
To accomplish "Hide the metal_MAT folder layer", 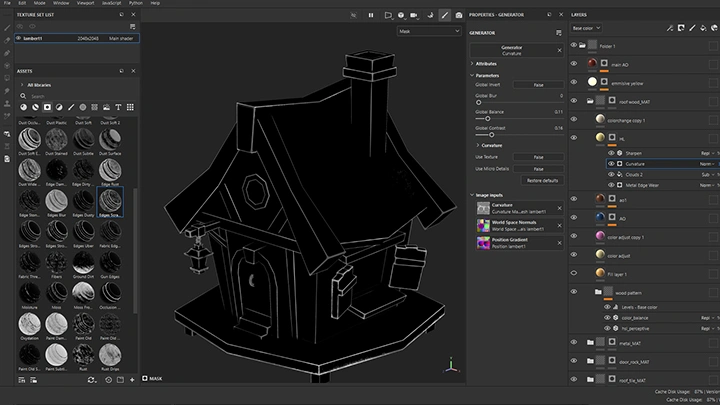I will click(x=574, y=342).
